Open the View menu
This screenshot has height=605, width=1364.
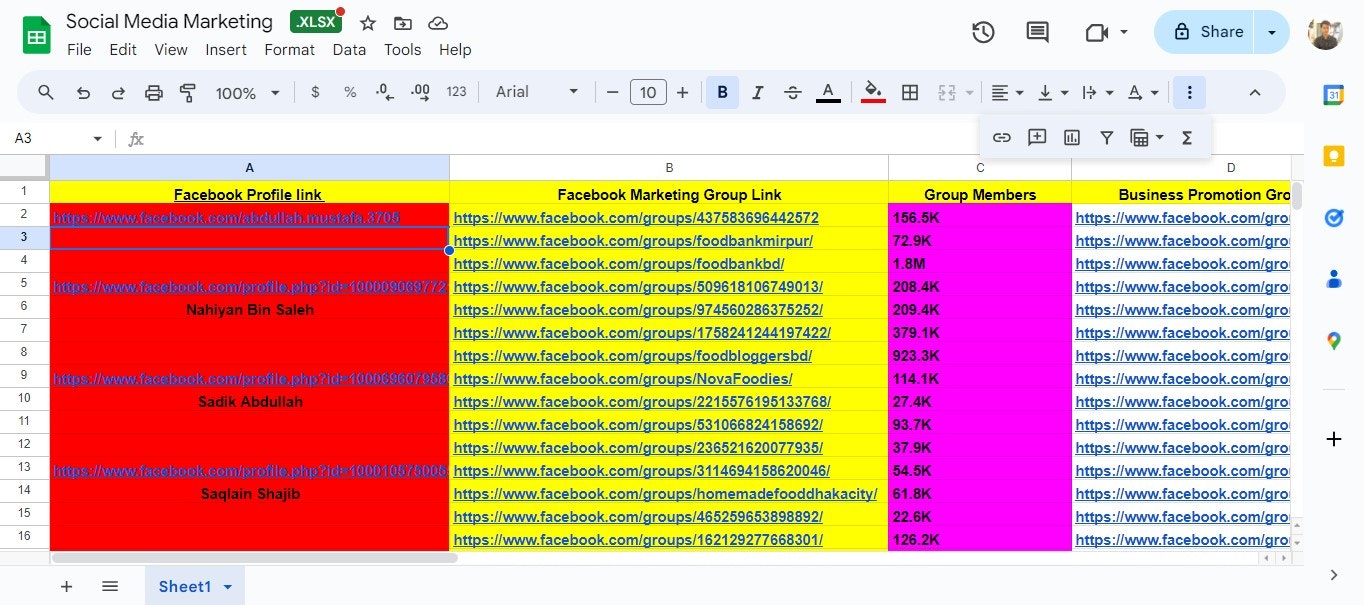click(171, 50)
